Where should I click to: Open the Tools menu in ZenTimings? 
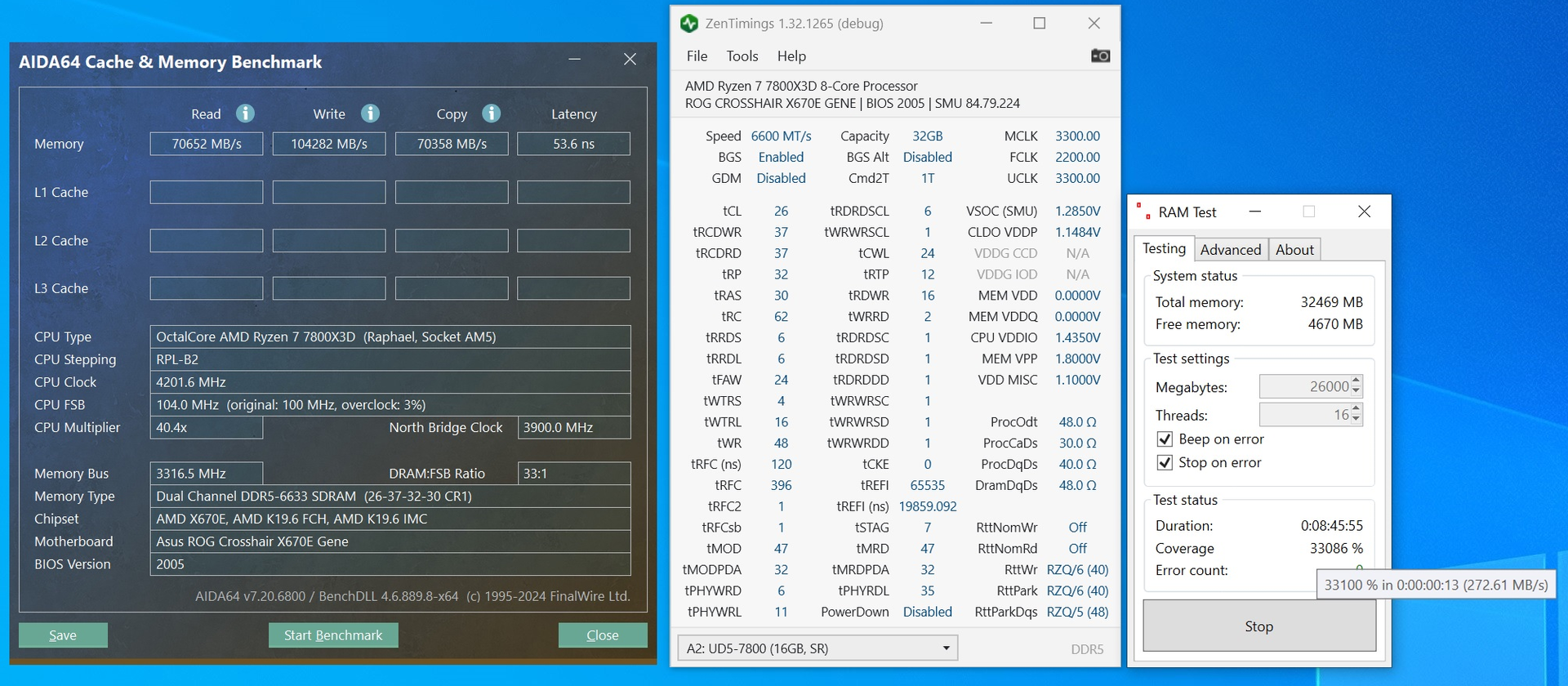tap(742, 56)
